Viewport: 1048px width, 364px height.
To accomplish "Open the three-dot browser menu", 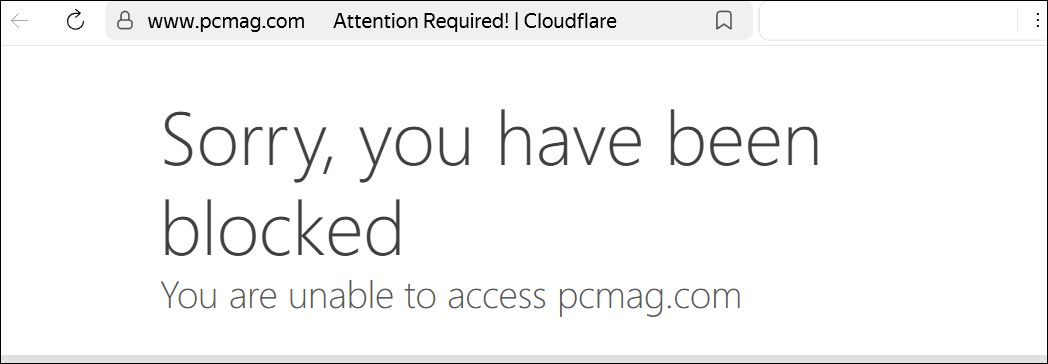I will (1038, 21).
